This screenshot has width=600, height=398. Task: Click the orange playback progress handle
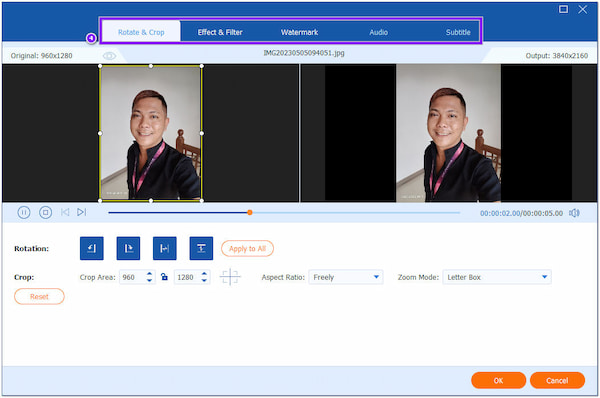[249, 212]
